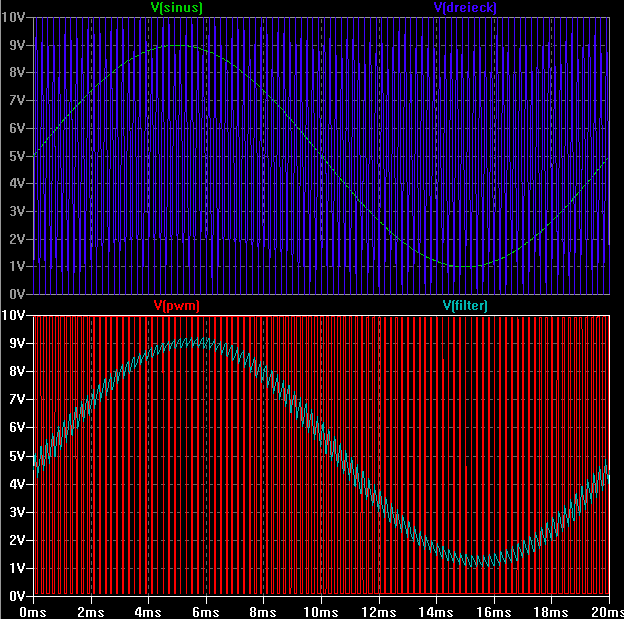Click the 5V label on lower plot axis

(x=17, y=456)
